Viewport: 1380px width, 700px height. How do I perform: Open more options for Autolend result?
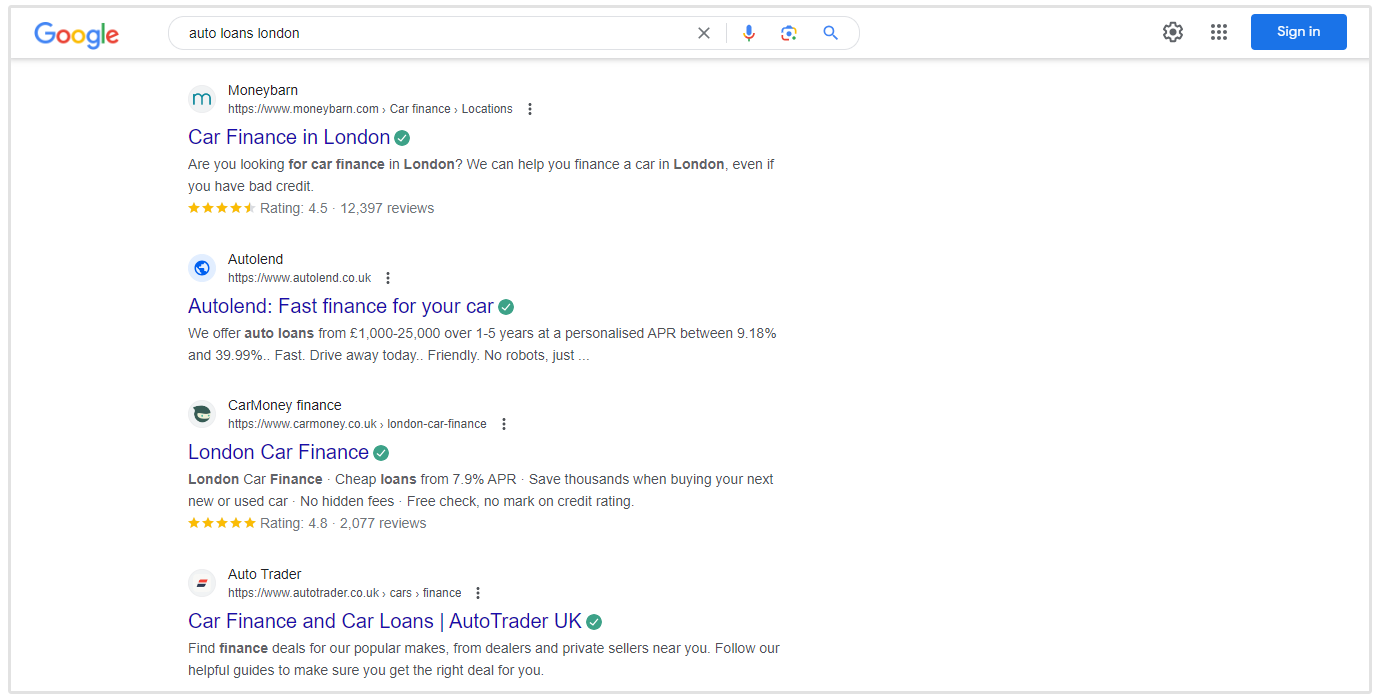(x=388, y=278)
